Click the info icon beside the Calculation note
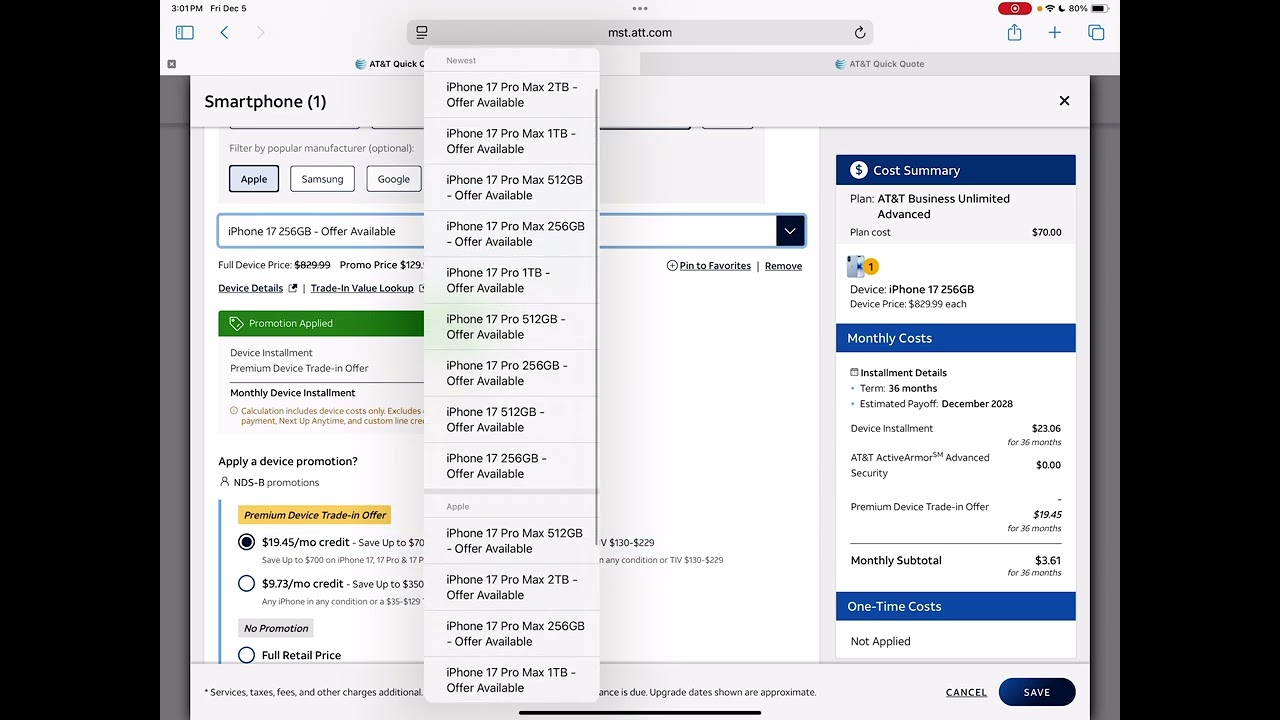The image size is (1280, 720). point(234,411)
